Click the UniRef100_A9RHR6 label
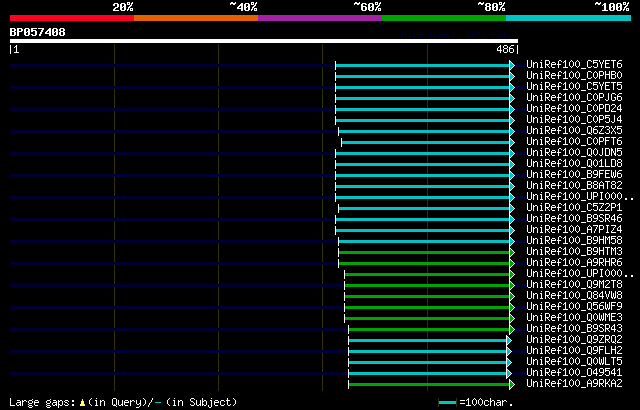Image resolution: width=640 pixels, height=410 pixels. [x=574, y=263]
